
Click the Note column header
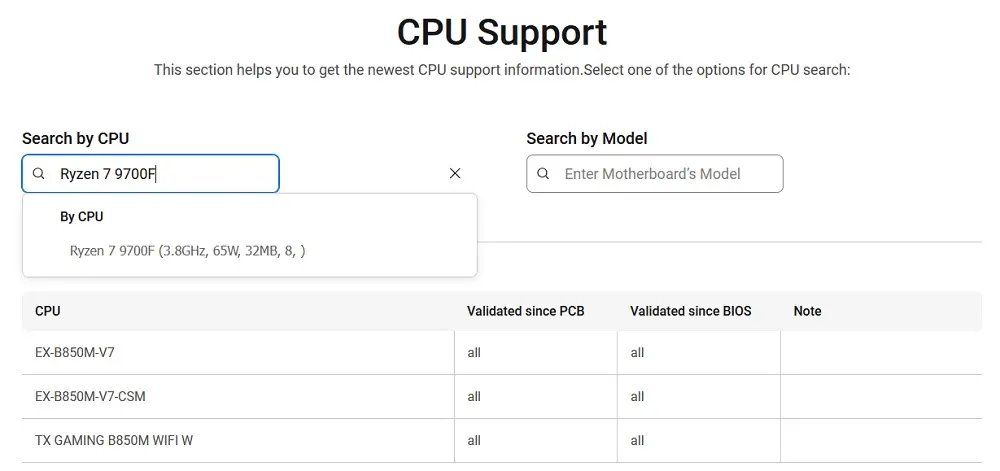(807, 311)
